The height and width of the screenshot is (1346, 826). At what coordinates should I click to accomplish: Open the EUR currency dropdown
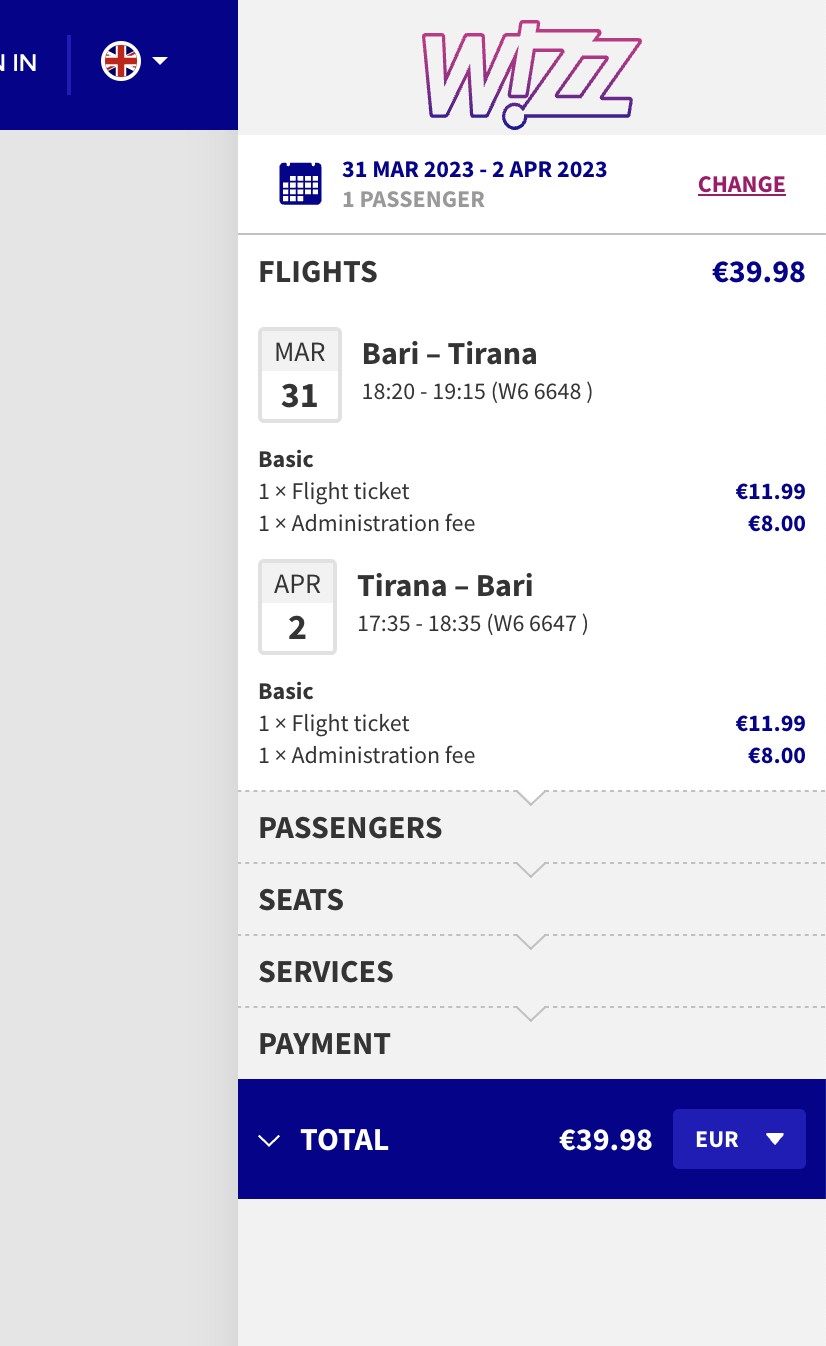point(739,1139)
